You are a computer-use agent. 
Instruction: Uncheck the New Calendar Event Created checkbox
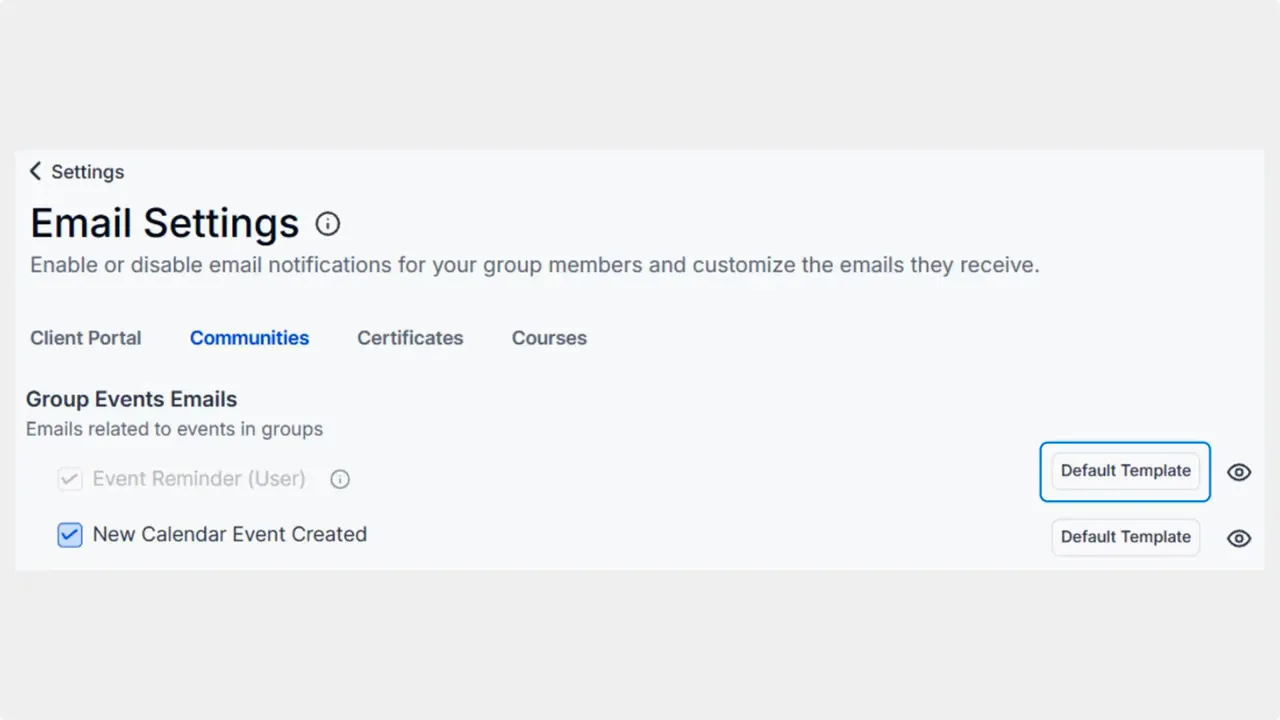click(69, 535)
